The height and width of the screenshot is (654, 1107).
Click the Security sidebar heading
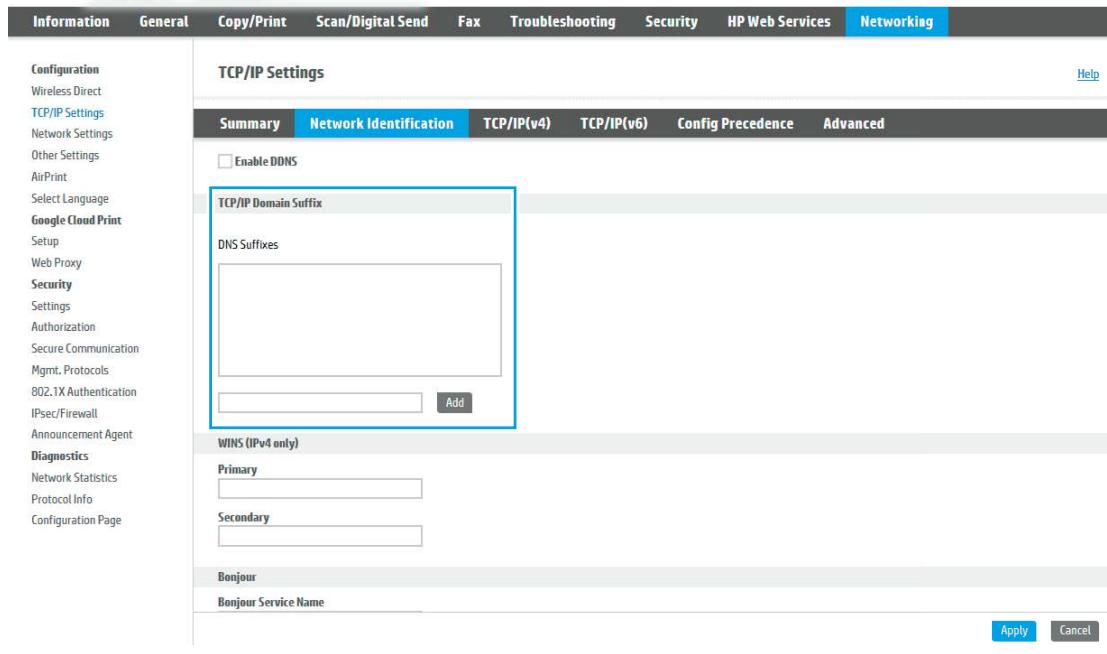52,285
